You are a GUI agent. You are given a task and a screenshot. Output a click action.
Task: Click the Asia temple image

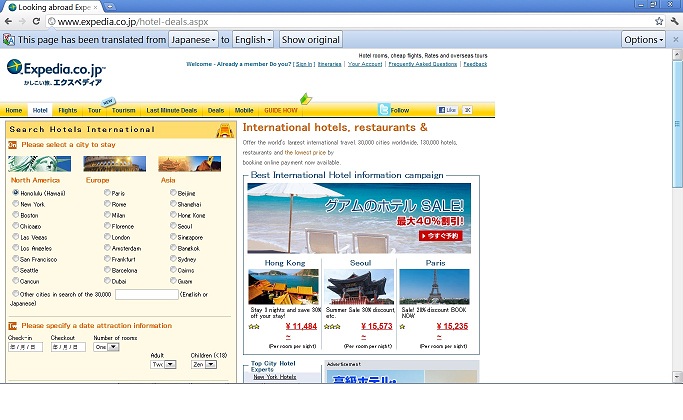coord(189,164)
